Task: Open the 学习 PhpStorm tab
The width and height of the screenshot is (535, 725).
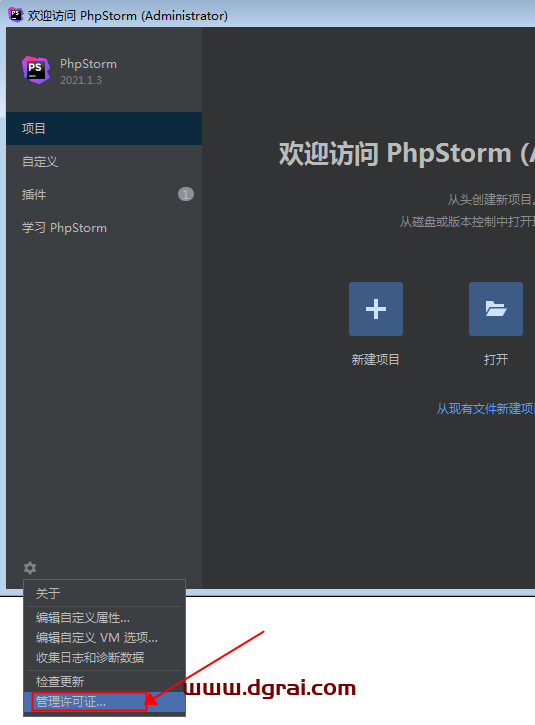Action: coord(104,228)
